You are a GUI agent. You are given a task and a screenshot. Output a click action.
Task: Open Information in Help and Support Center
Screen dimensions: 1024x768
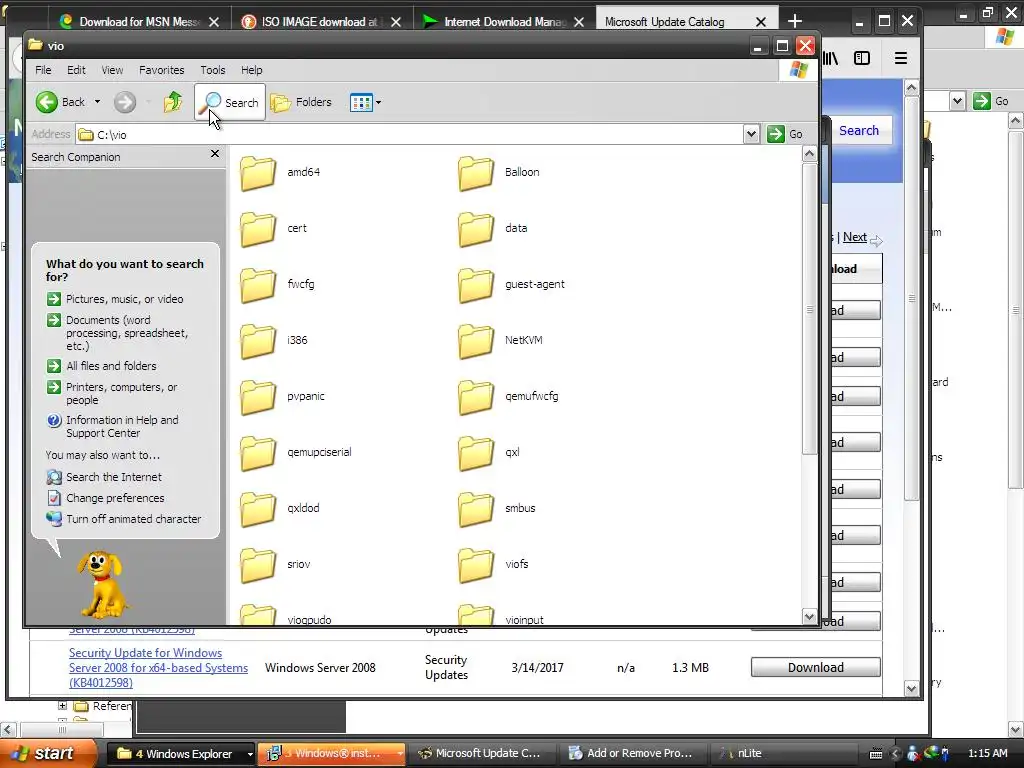coord(113,426)
